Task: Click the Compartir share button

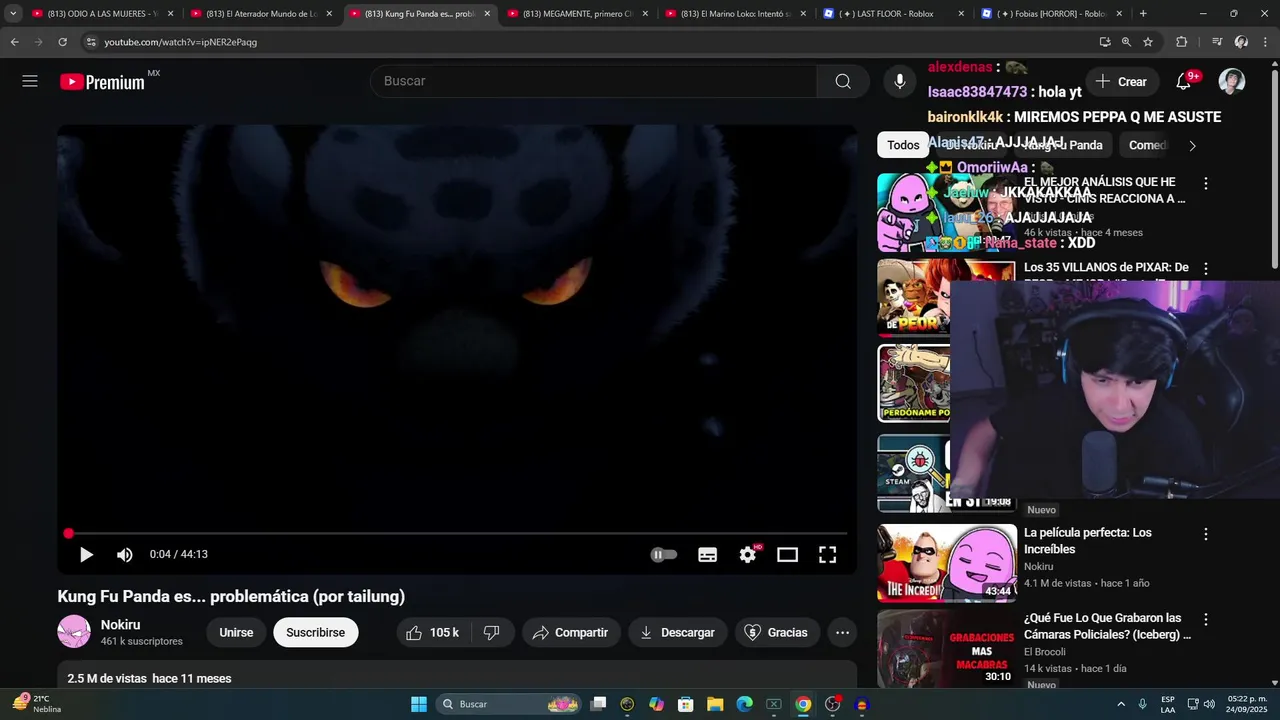Action: [571, 632]
